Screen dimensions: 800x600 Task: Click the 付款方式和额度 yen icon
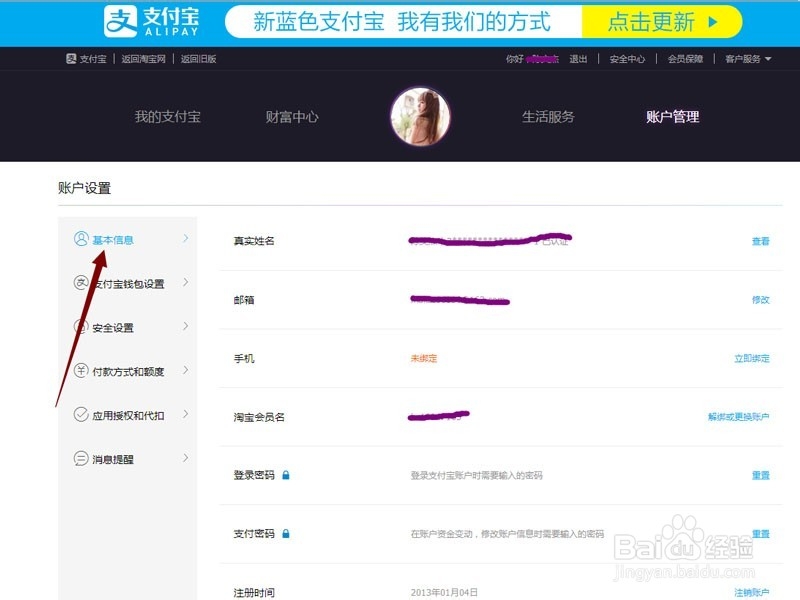tap(81, 370)
